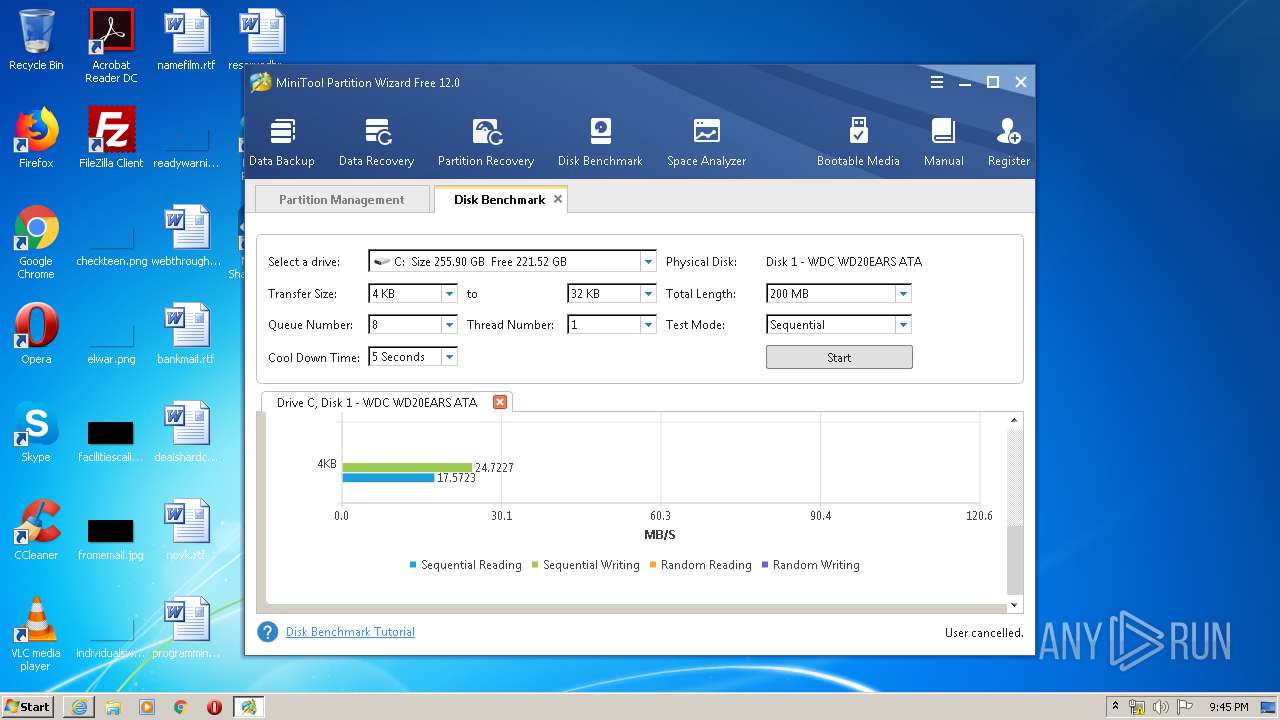
Task: Open Transfer Size 4 KB dropdown
Action: pyautogui.click(x=448, y=294)
